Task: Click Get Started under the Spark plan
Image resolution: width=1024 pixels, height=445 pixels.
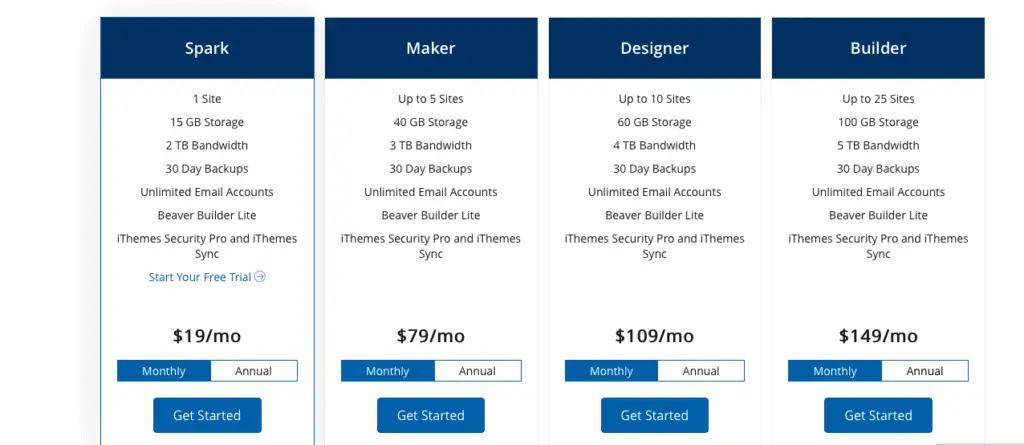Action: (x=207, y=416)
